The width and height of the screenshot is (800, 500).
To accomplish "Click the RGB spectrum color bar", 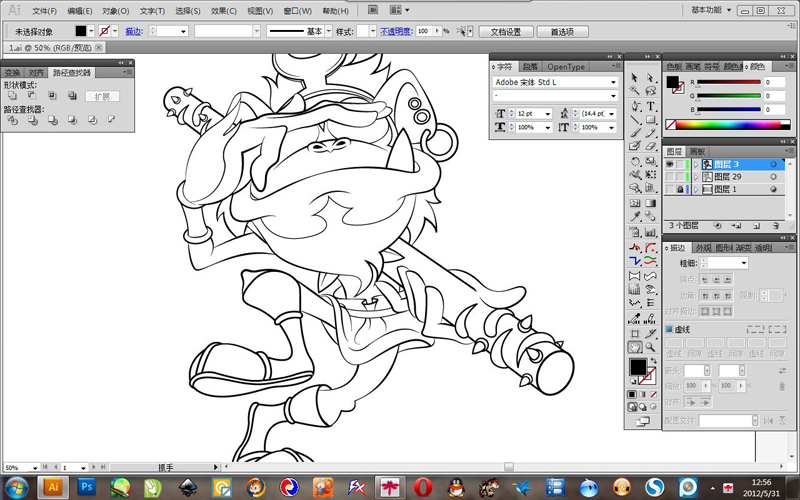I will 728,124.
